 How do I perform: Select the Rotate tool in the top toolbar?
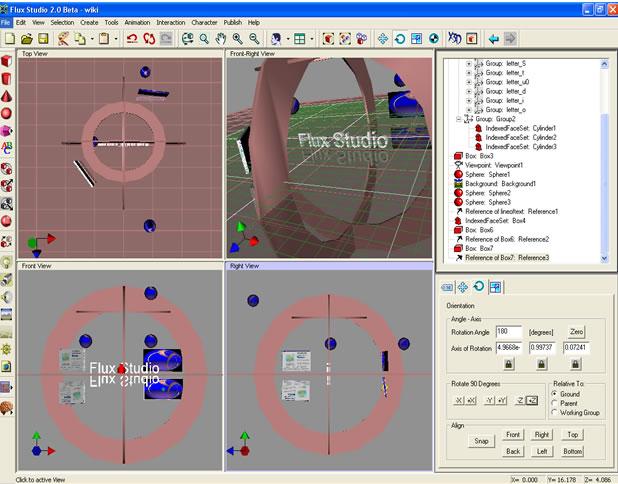pos(400,39)
